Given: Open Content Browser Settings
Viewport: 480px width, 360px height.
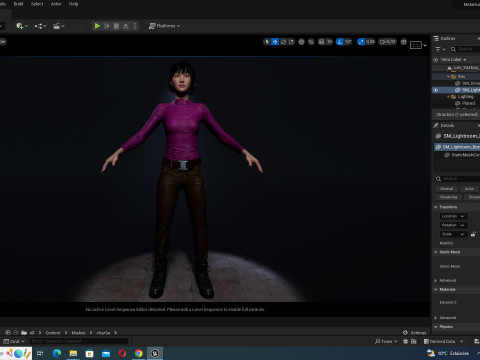Looking at the screenshot, I should click(414, 333).
